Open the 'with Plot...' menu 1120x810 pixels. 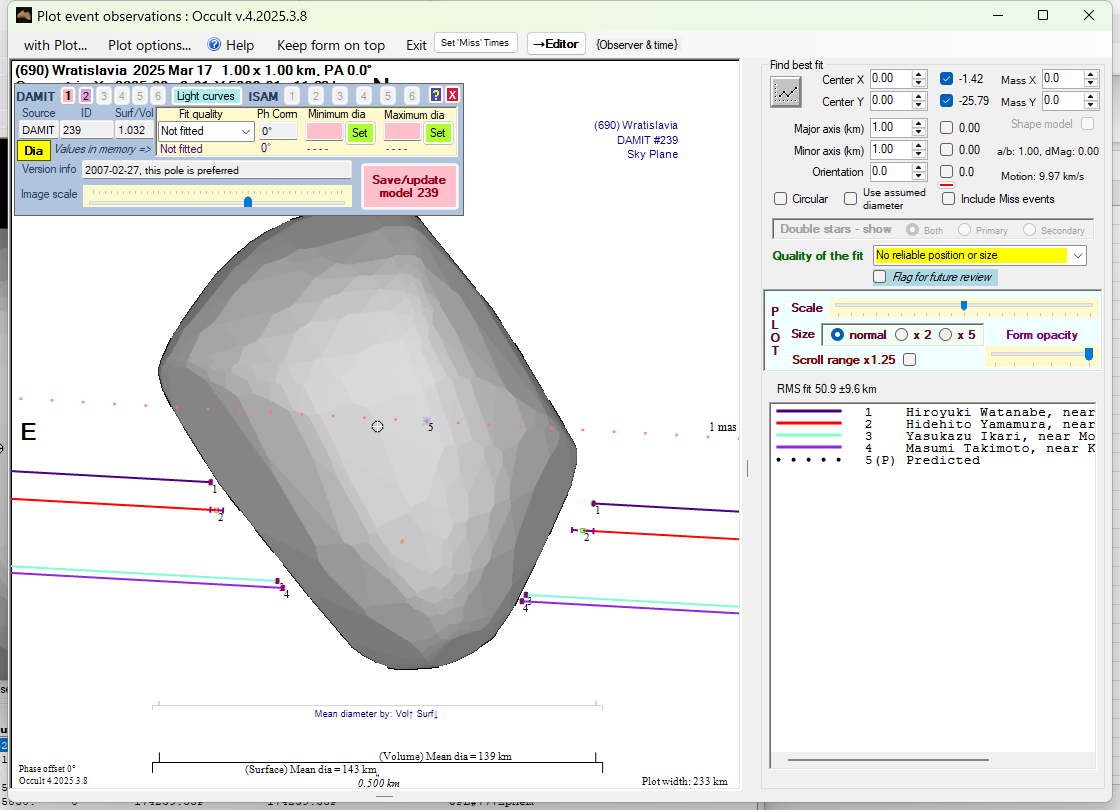coord(55,45)
